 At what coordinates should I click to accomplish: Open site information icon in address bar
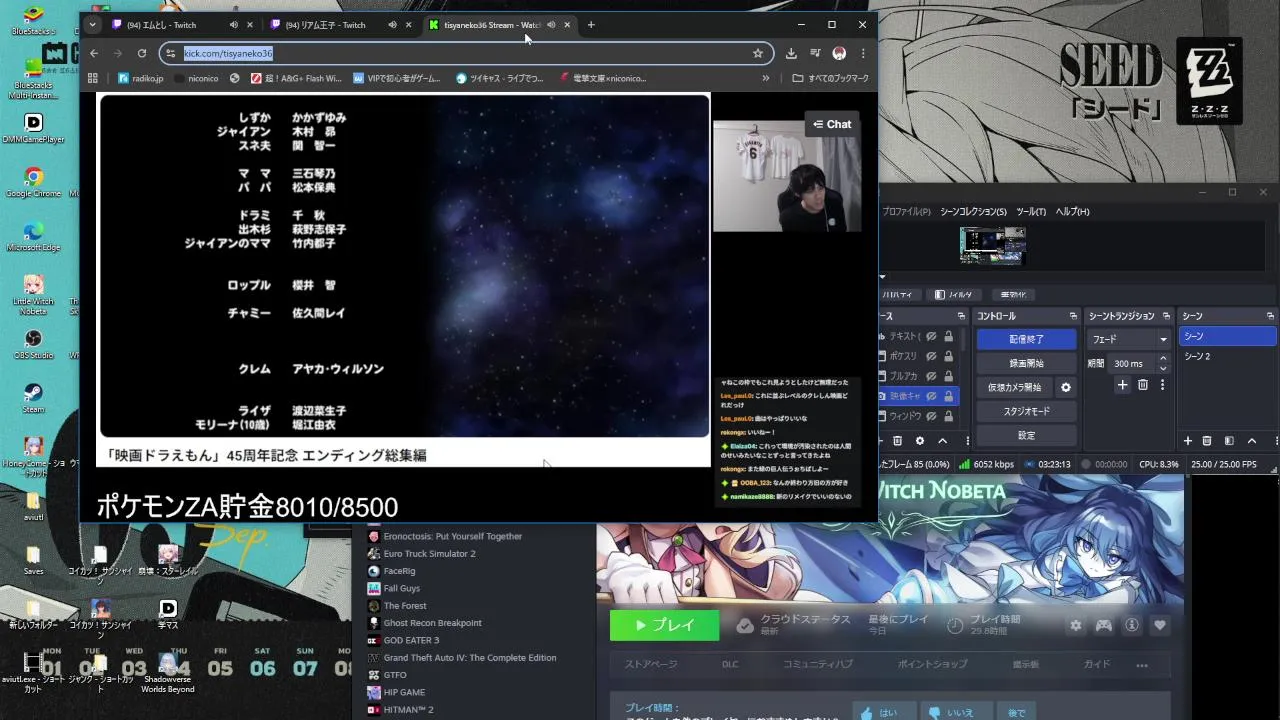click(x=171, y=53)
